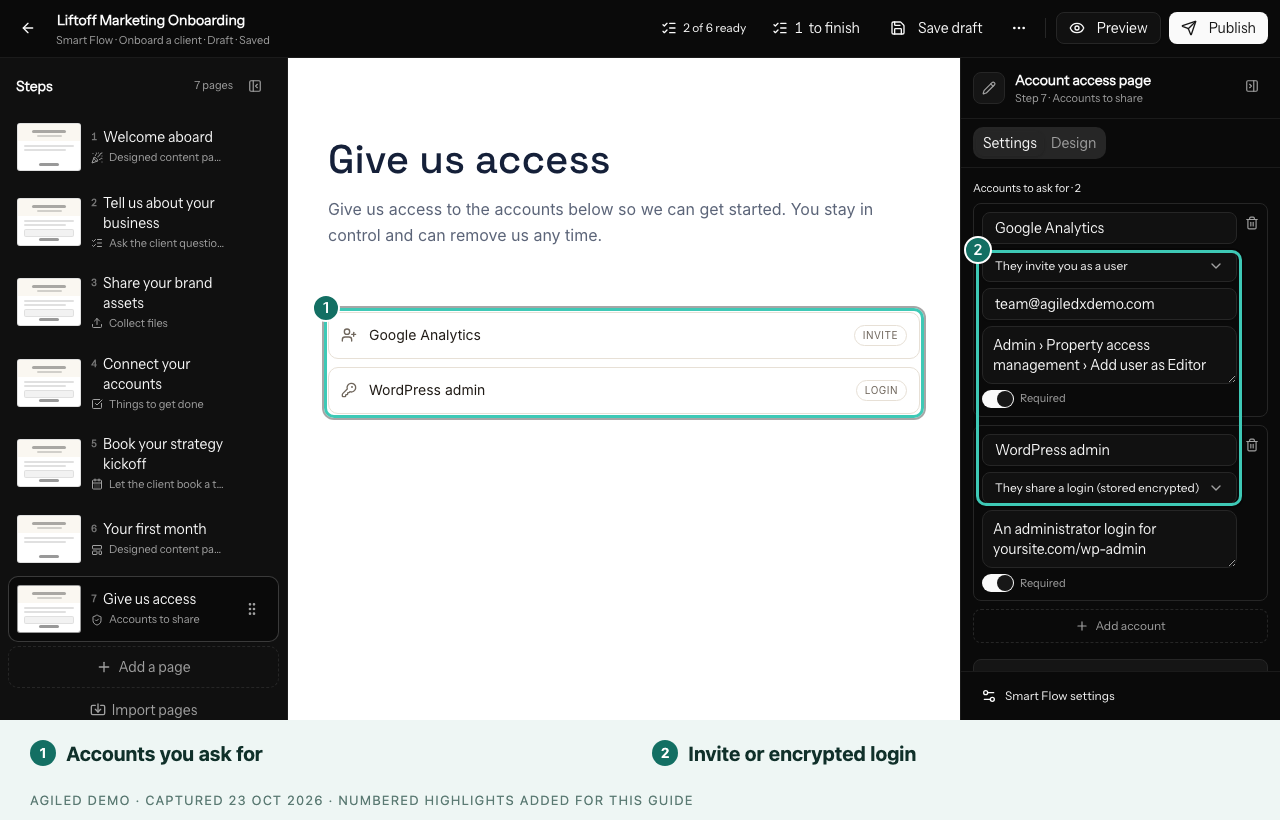The height and width of the screenshot is (820, 1280).
Task: Edit the team@agiledxdemo.com email field
Action: (x=1109, y=304)
